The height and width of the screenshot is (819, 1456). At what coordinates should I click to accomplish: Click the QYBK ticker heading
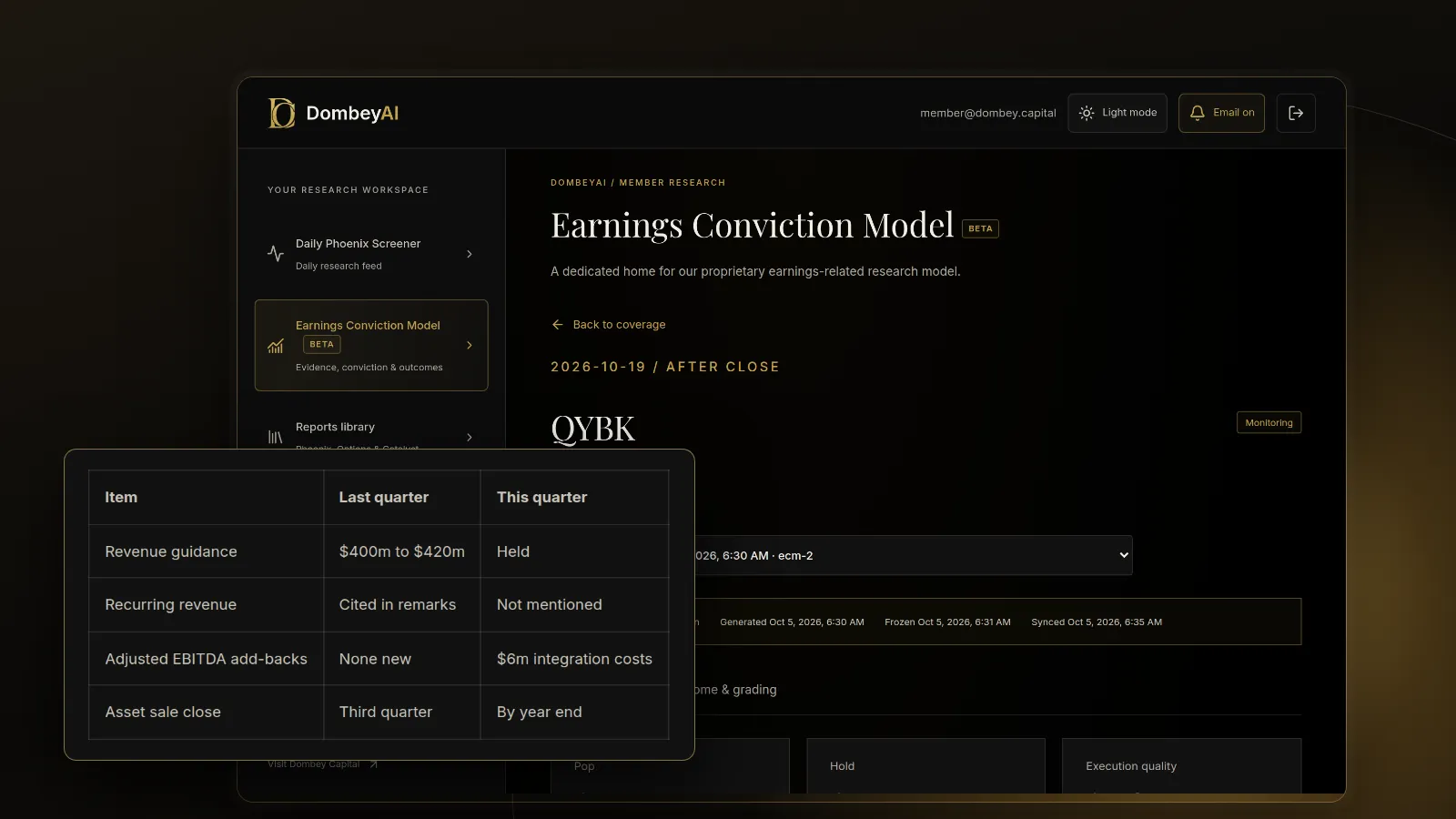(592, 429)
